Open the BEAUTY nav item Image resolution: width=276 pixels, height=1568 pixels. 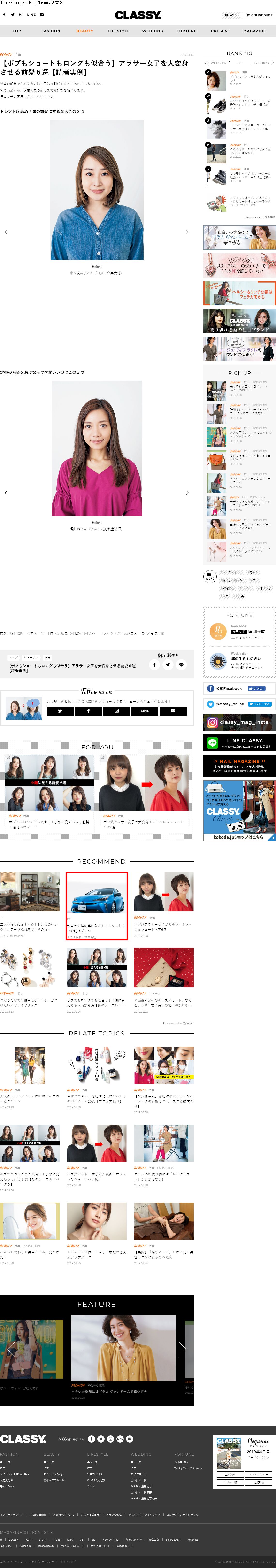tap(85, 31)
